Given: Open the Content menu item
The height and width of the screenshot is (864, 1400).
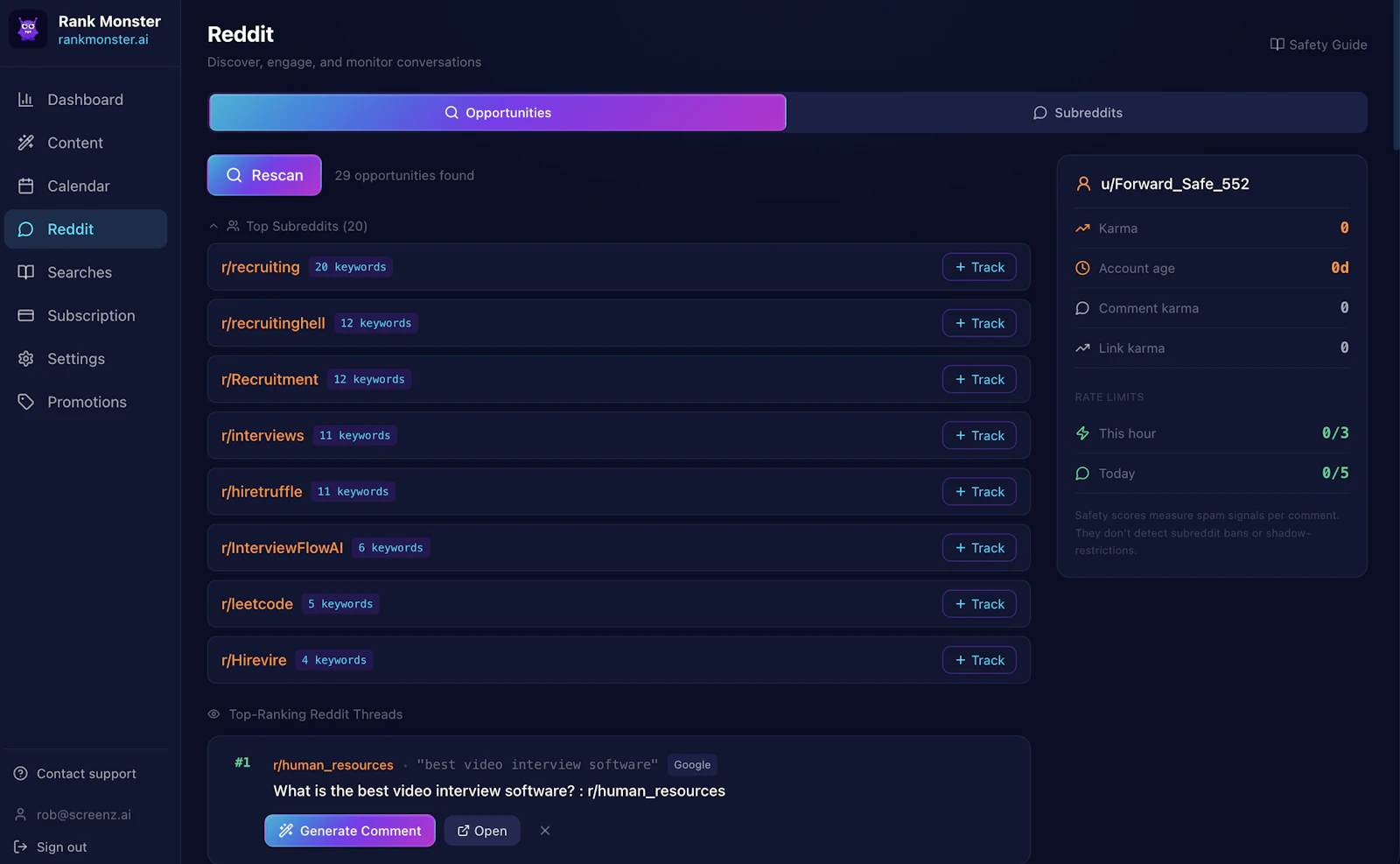Looking at the screenshot, I should click(x=86, y=143).
